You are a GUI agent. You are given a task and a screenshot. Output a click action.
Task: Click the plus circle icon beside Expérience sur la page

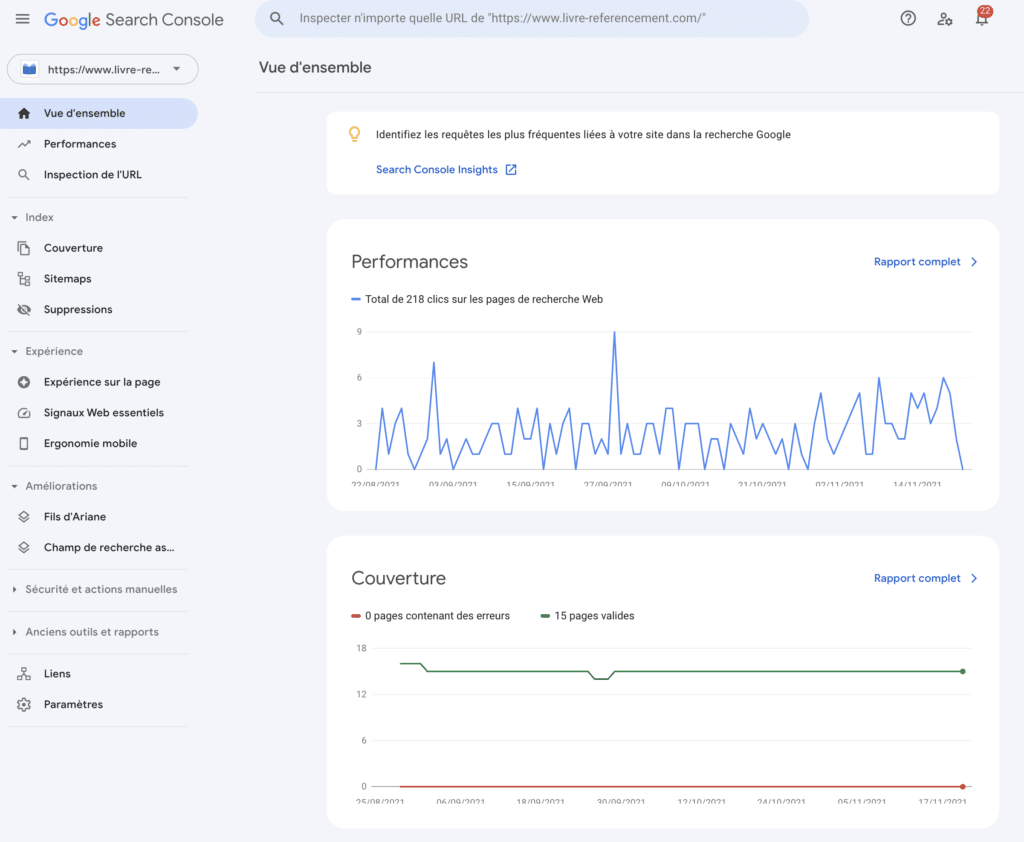(24, 382)
